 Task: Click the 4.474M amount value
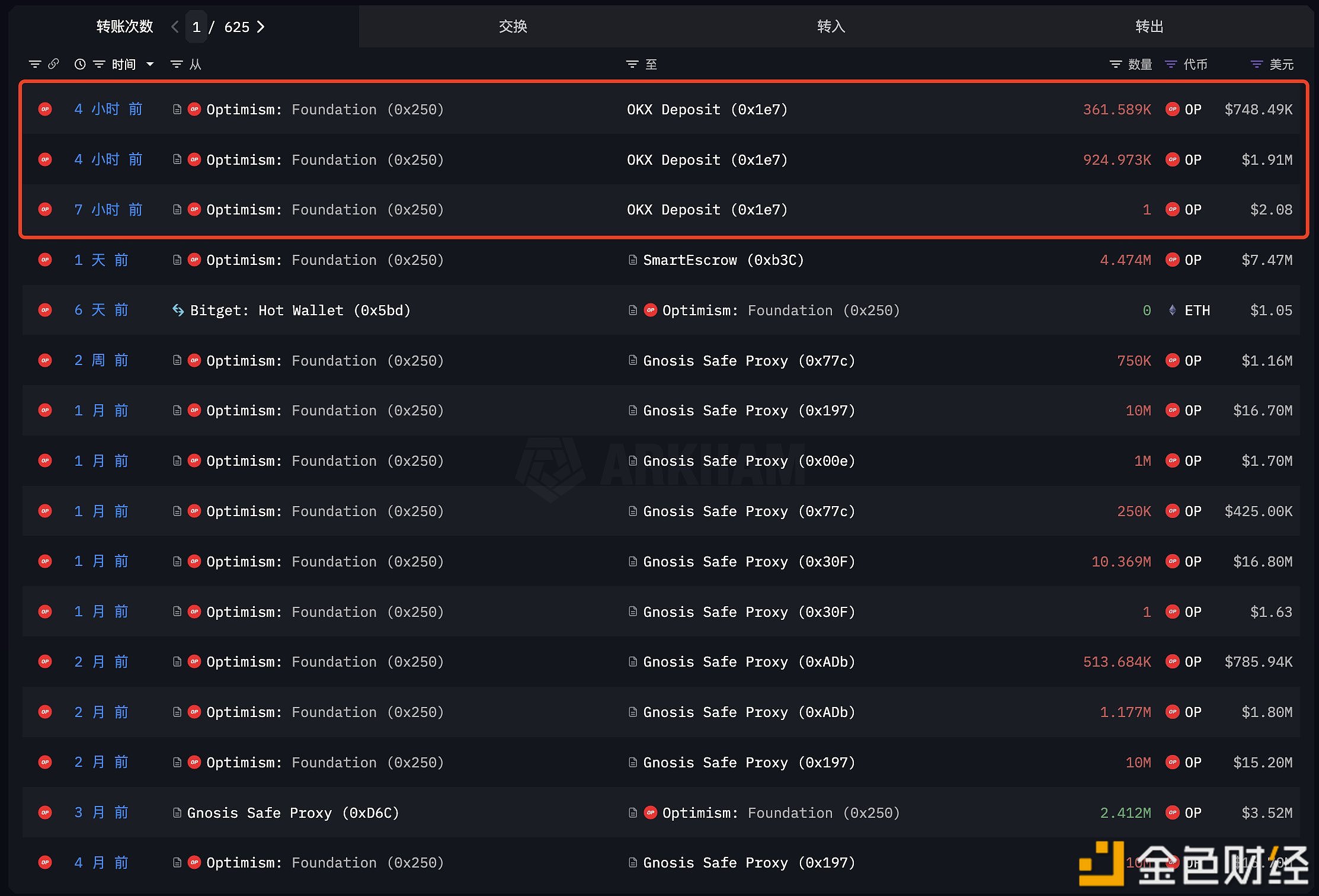[1125, 260]
